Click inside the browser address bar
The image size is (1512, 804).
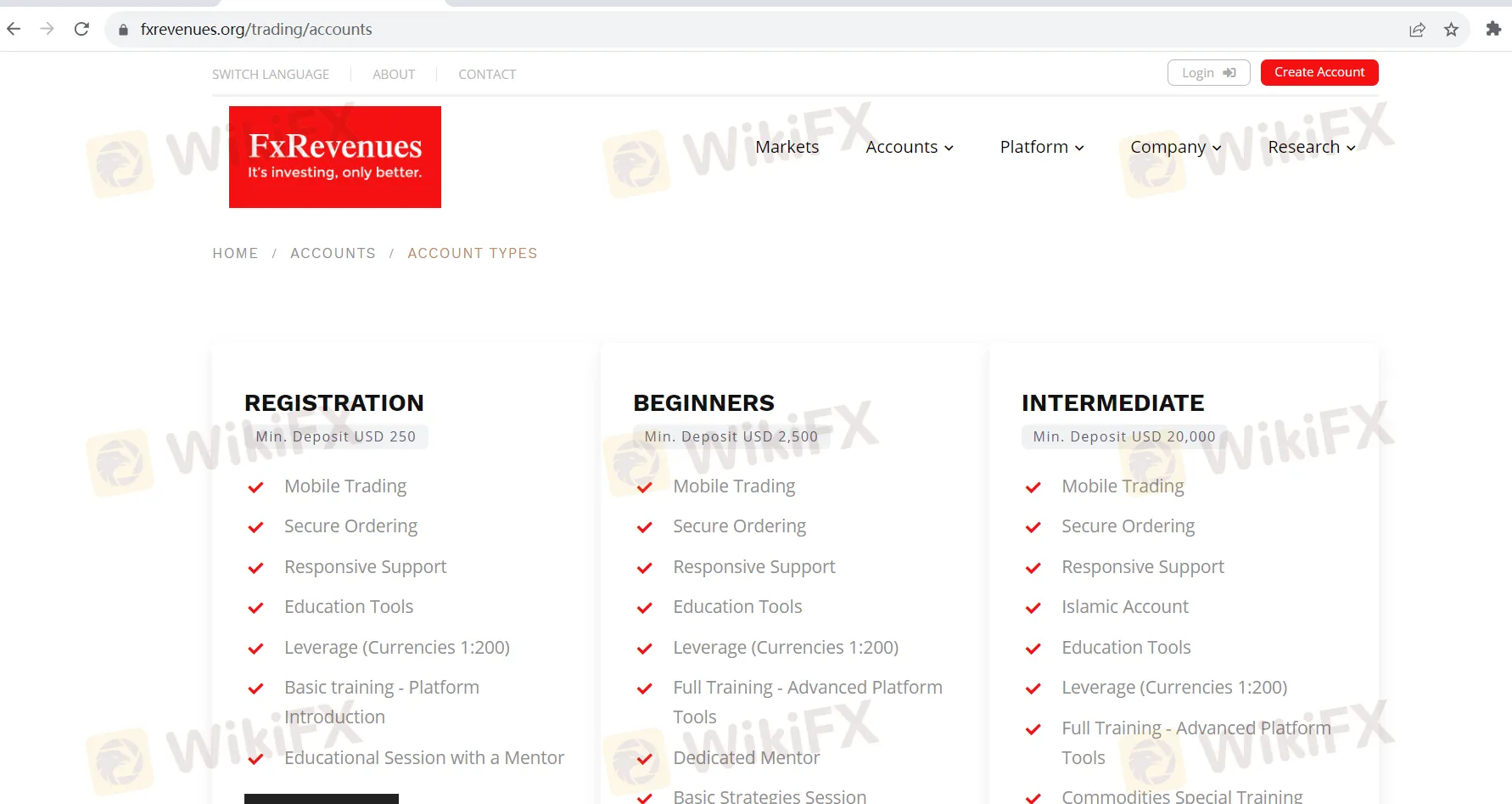(x=509, y=29)
